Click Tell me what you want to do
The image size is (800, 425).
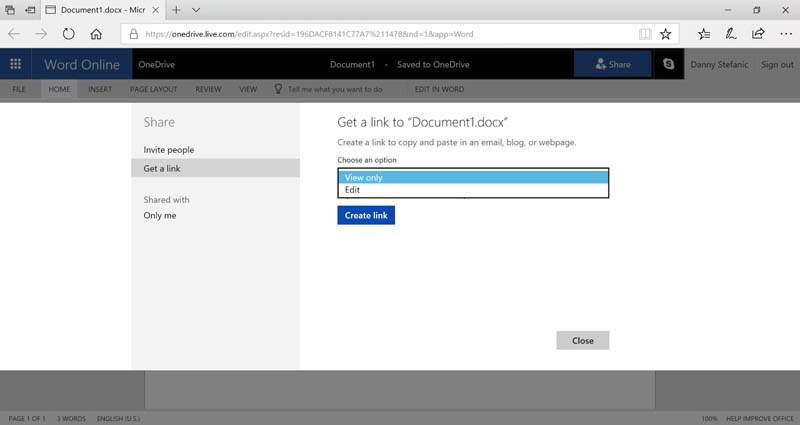(335, 89)
